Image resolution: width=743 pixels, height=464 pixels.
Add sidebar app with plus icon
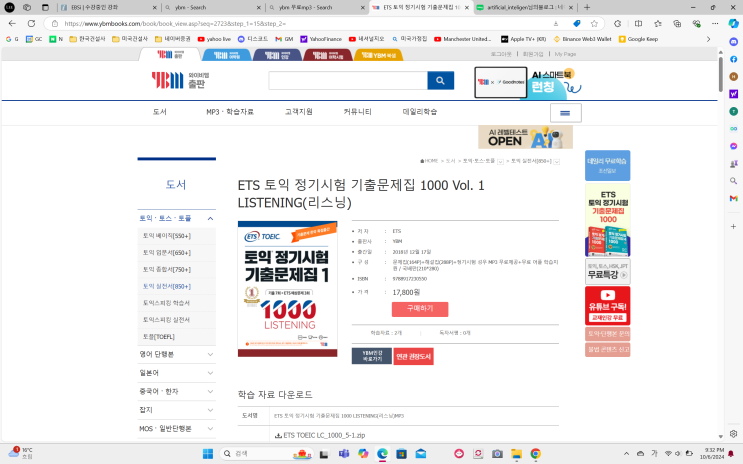(x=734, y=227)
